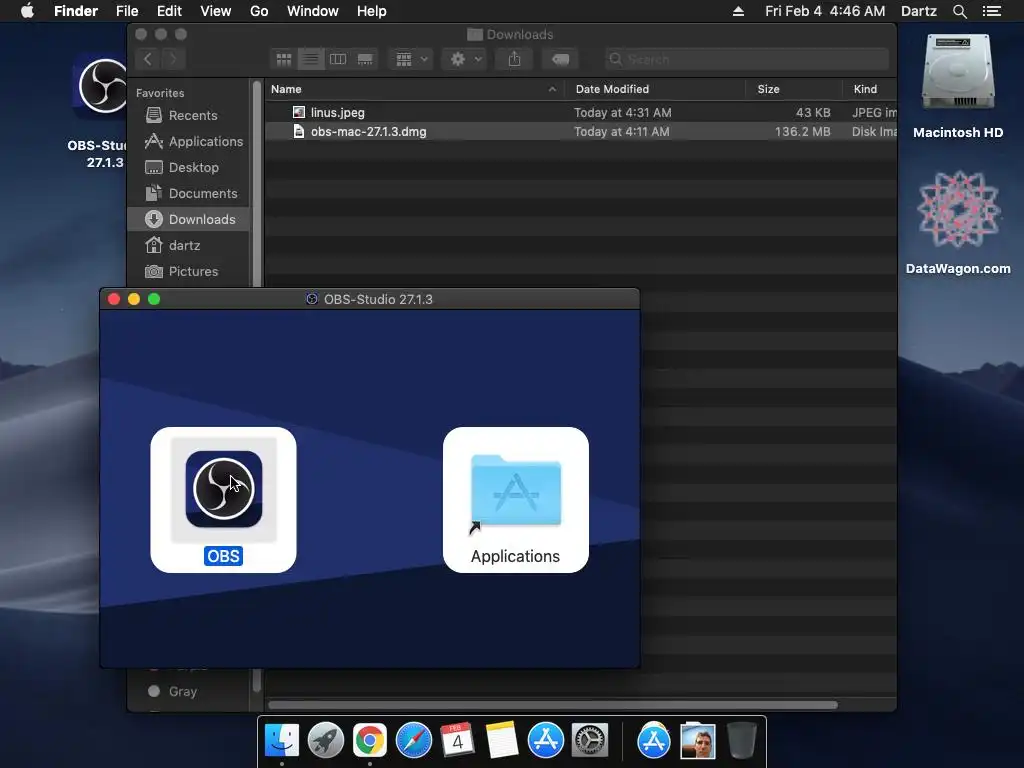Go forward in Downloads Finder window
This screenshot has height=768, width=1024.
click(x=173, y=59)
